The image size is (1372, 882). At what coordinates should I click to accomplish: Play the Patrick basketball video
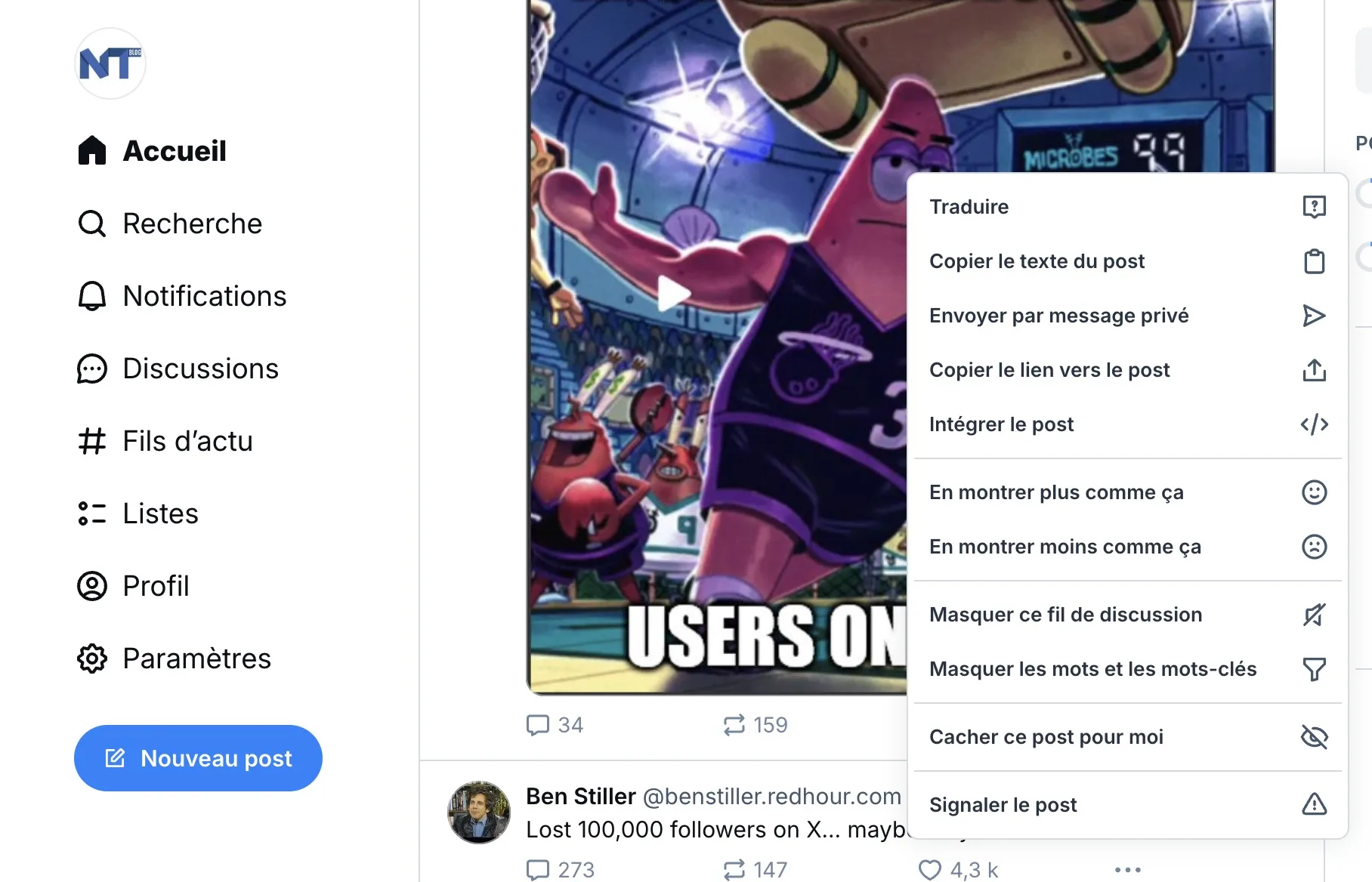pos(673,293)
